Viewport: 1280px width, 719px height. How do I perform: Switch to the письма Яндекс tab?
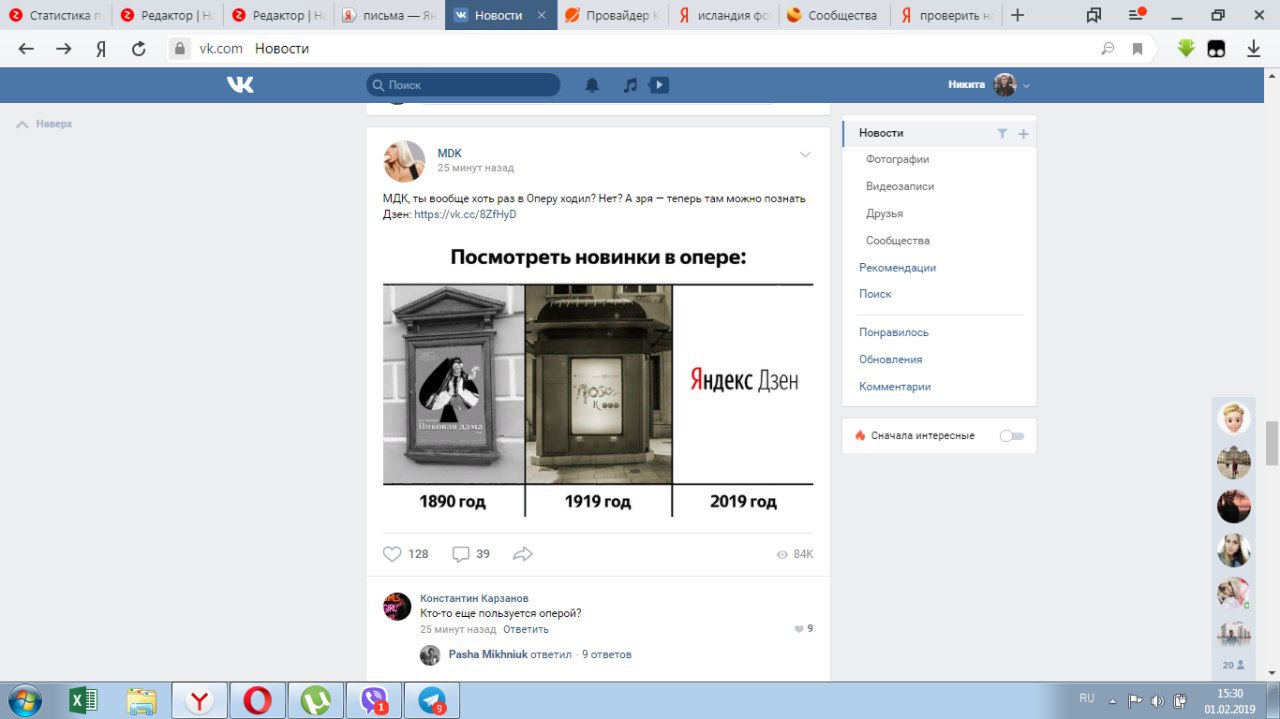389,15
